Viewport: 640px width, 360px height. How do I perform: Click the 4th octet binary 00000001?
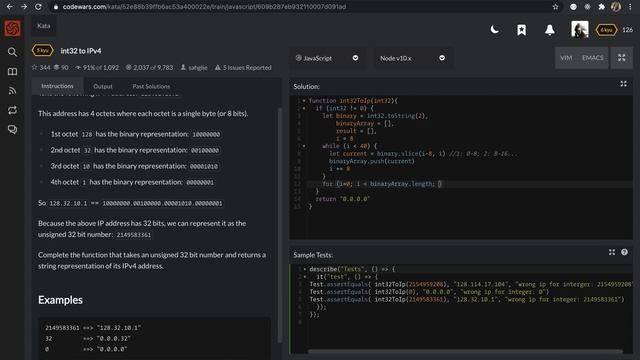point(200,182)
